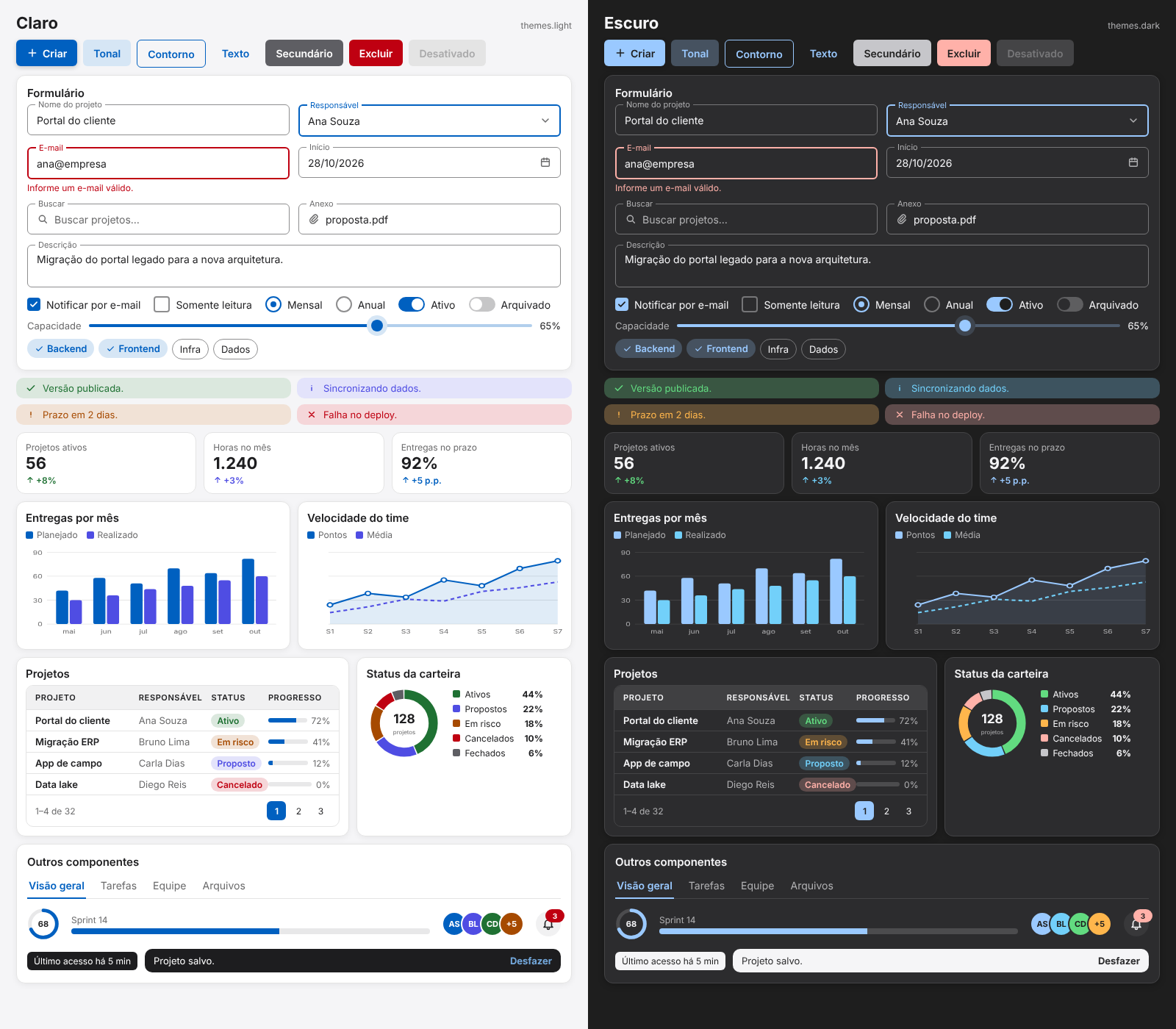Image resolution: width=1176 pixels, height=1029 pixels.
Task: Open notifications bell in light panel
Action: pyautogui.click(x=548, y=924)
